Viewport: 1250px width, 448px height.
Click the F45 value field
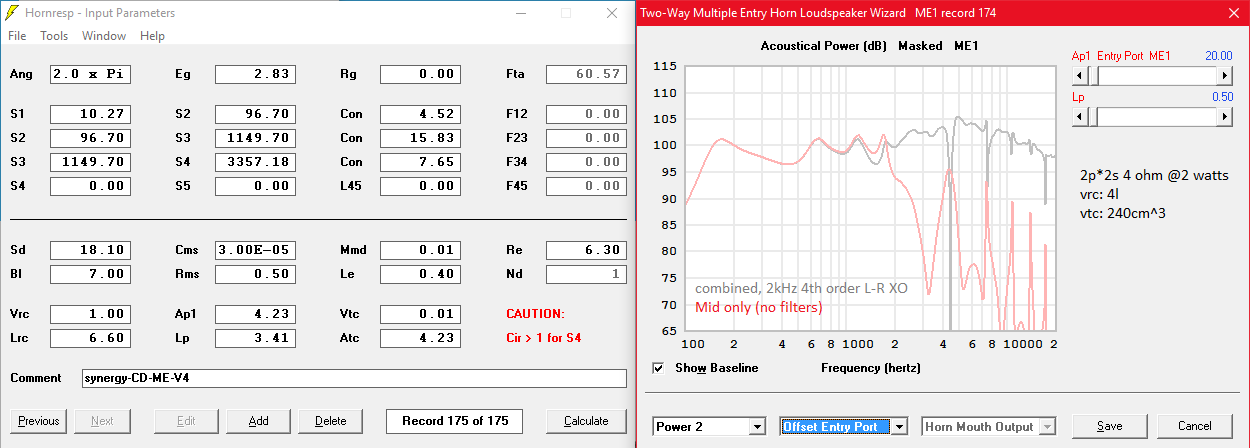pyautogui.click(x=586, y=186)
